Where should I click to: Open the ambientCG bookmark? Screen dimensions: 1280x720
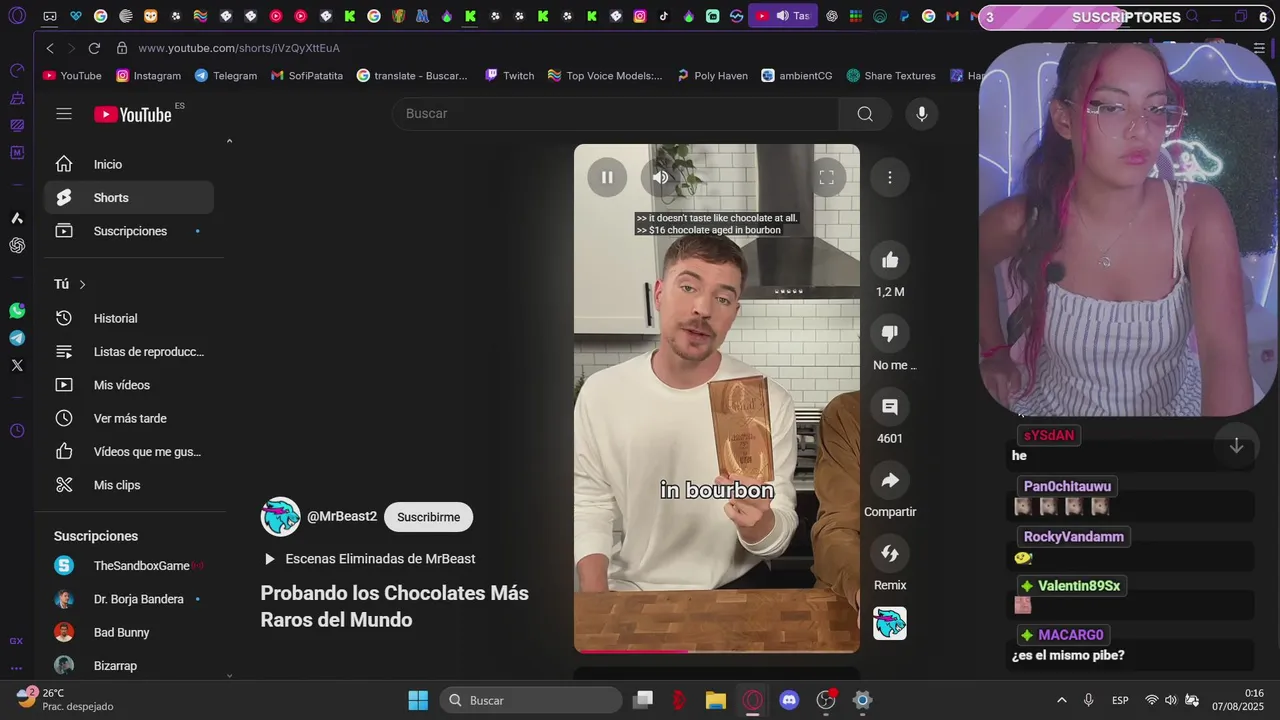(797, 75)
